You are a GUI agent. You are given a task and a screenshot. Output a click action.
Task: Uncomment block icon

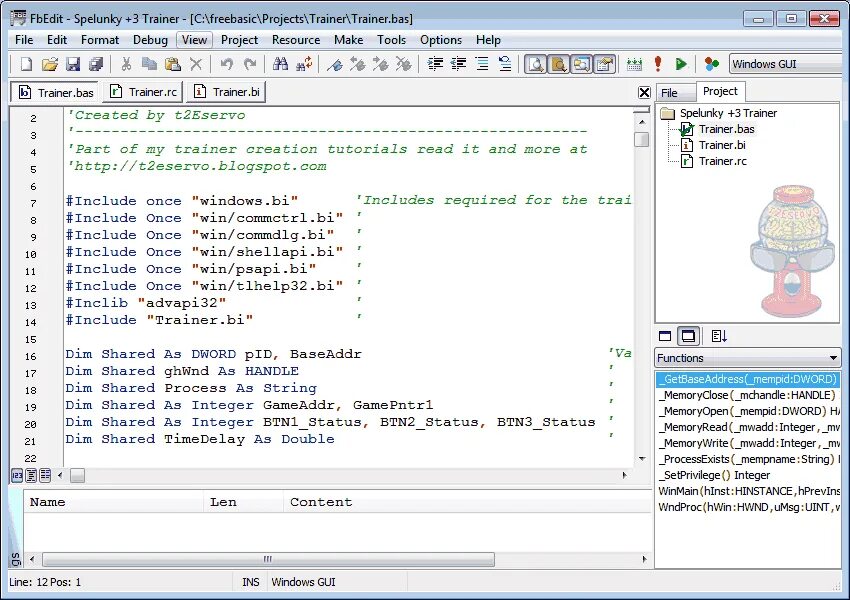click(x=505, y=64)
